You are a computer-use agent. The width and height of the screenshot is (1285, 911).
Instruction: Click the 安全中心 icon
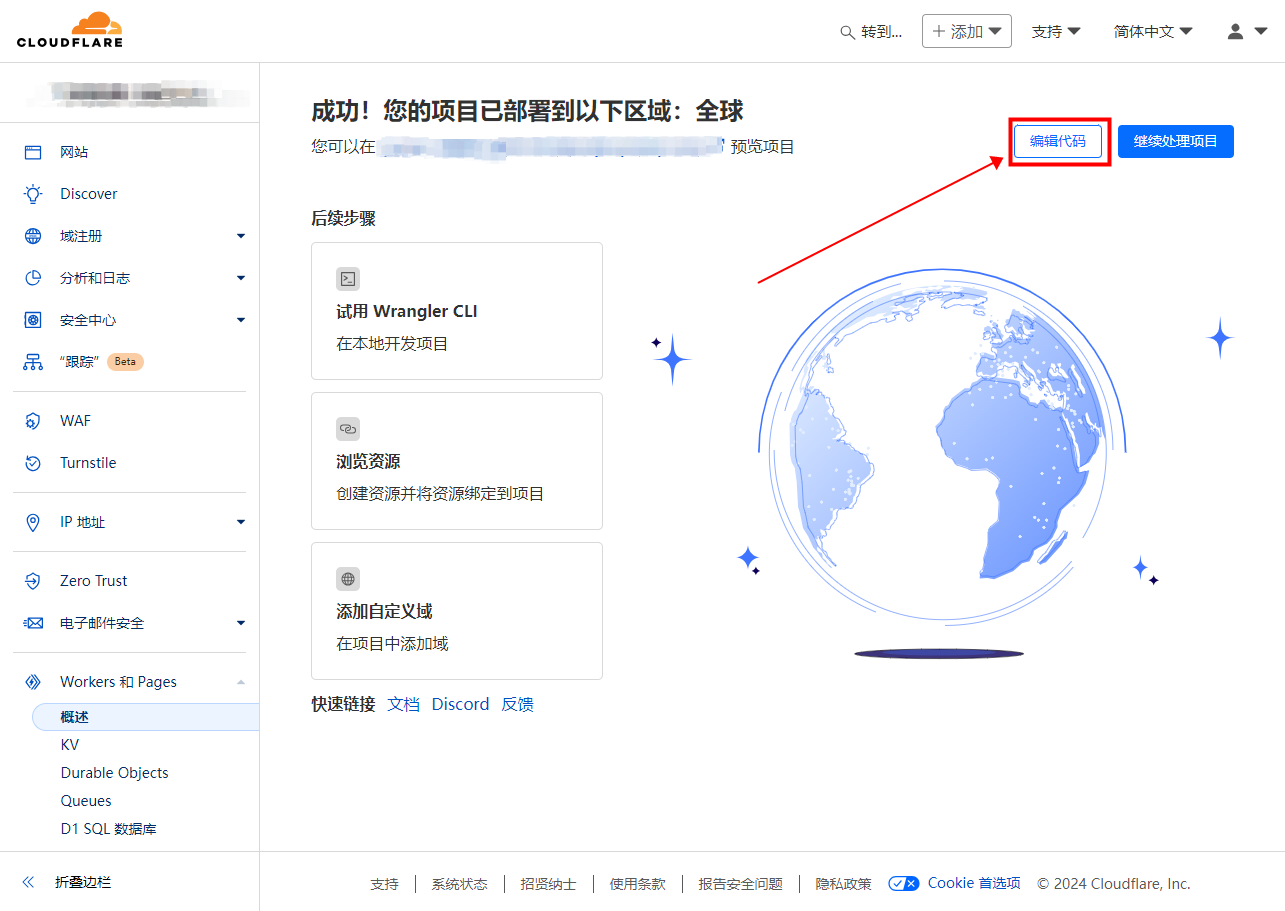click(33, 320)
